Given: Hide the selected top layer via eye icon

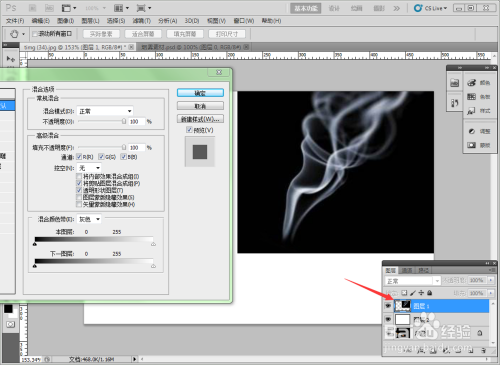Looking at the screenshot, I should coord(388,306).
